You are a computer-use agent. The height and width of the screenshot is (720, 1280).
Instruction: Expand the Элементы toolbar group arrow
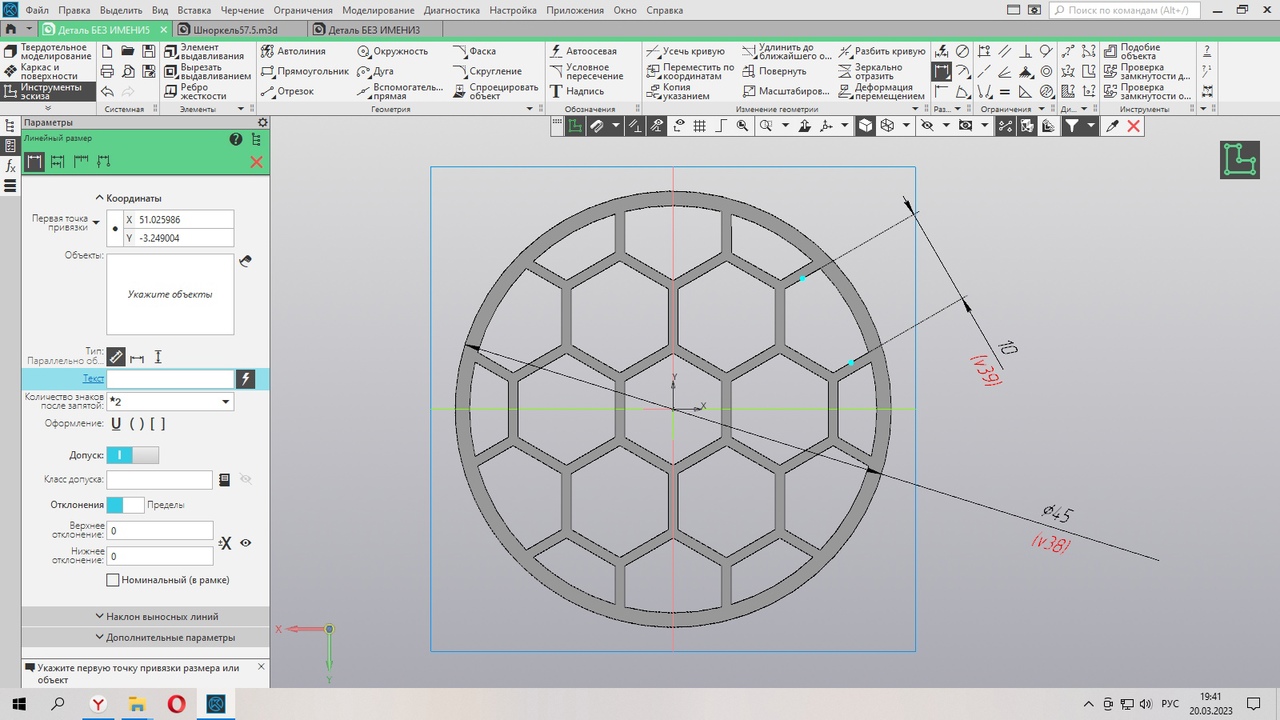[x=241, y=109]
